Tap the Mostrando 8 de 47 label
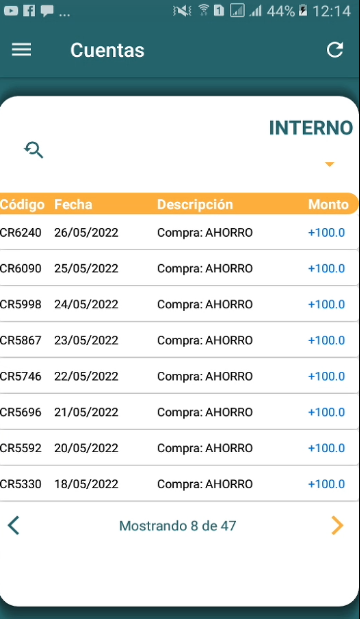Screen dimensions: 360x619 click(x=178, y=526)
